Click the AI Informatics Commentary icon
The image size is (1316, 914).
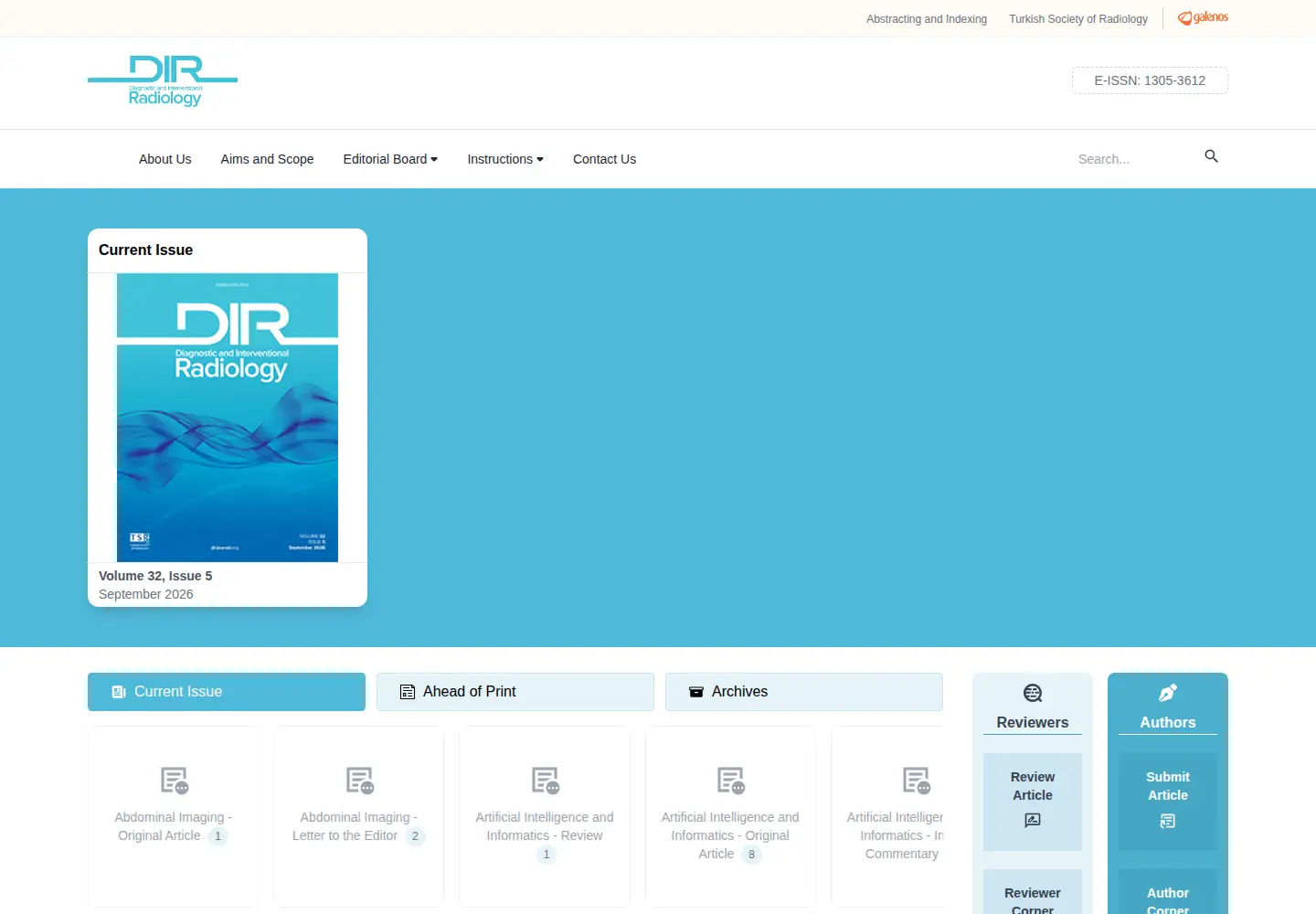coord(916,781)
